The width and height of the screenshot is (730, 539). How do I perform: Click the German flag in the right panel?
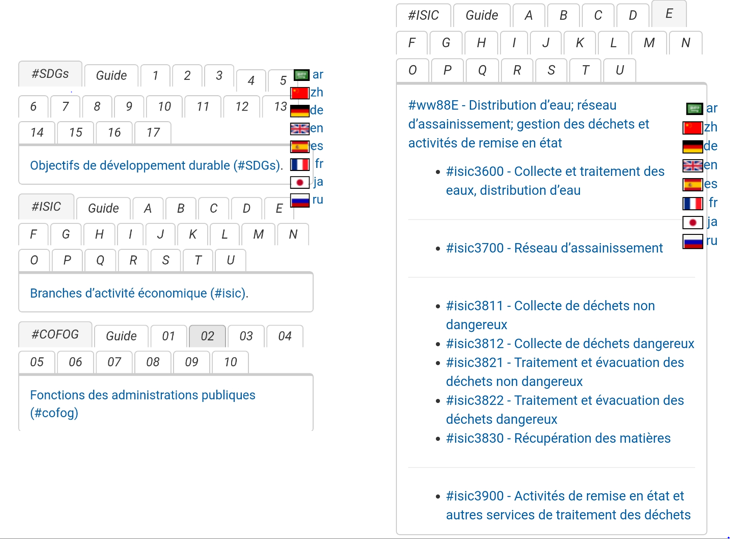click(x=692, y=147)
